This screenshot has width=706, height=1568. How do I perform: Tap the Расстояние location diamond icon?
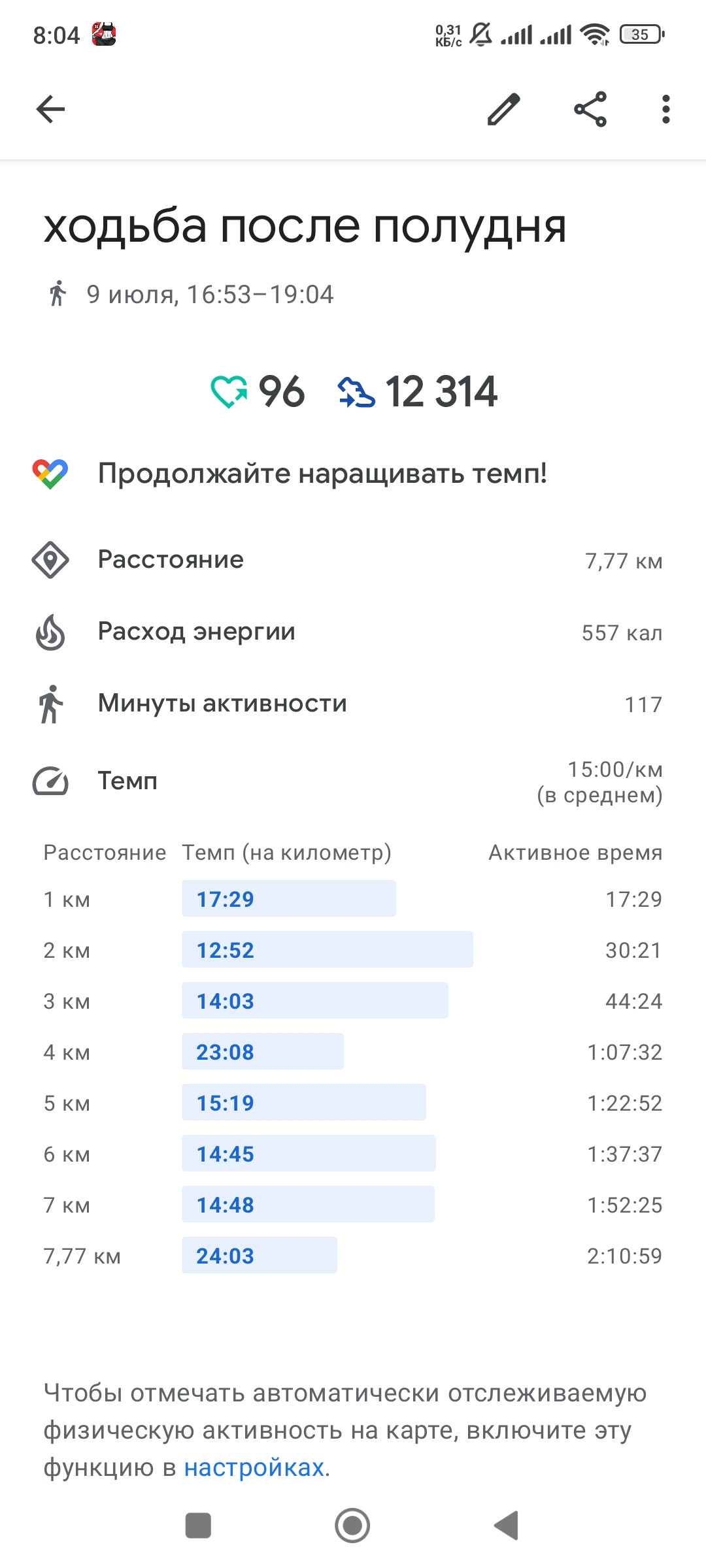50,560
